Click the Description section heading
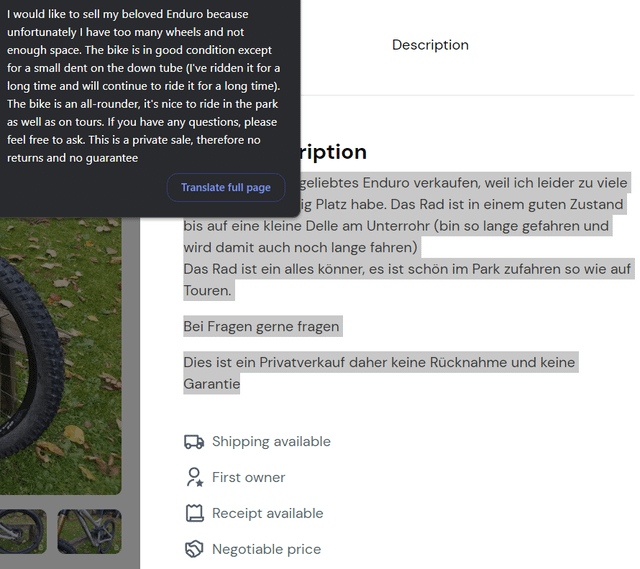 coord(333,152)
